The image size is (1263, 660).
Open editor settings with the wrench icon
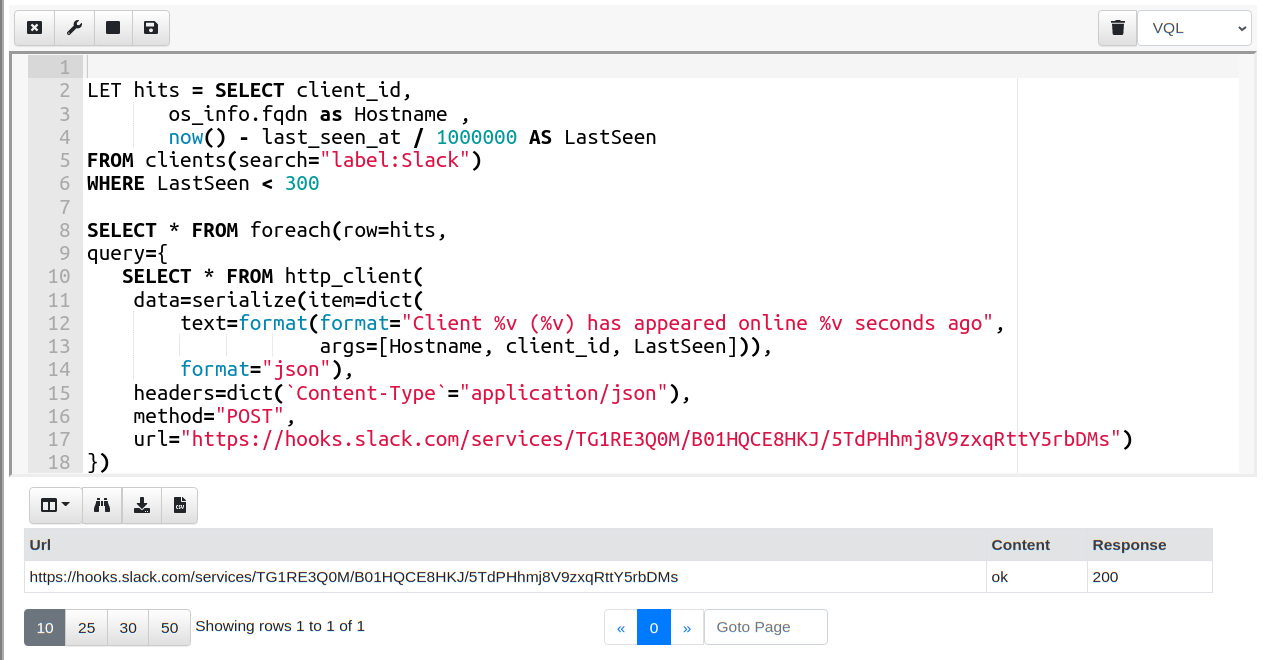74,28
